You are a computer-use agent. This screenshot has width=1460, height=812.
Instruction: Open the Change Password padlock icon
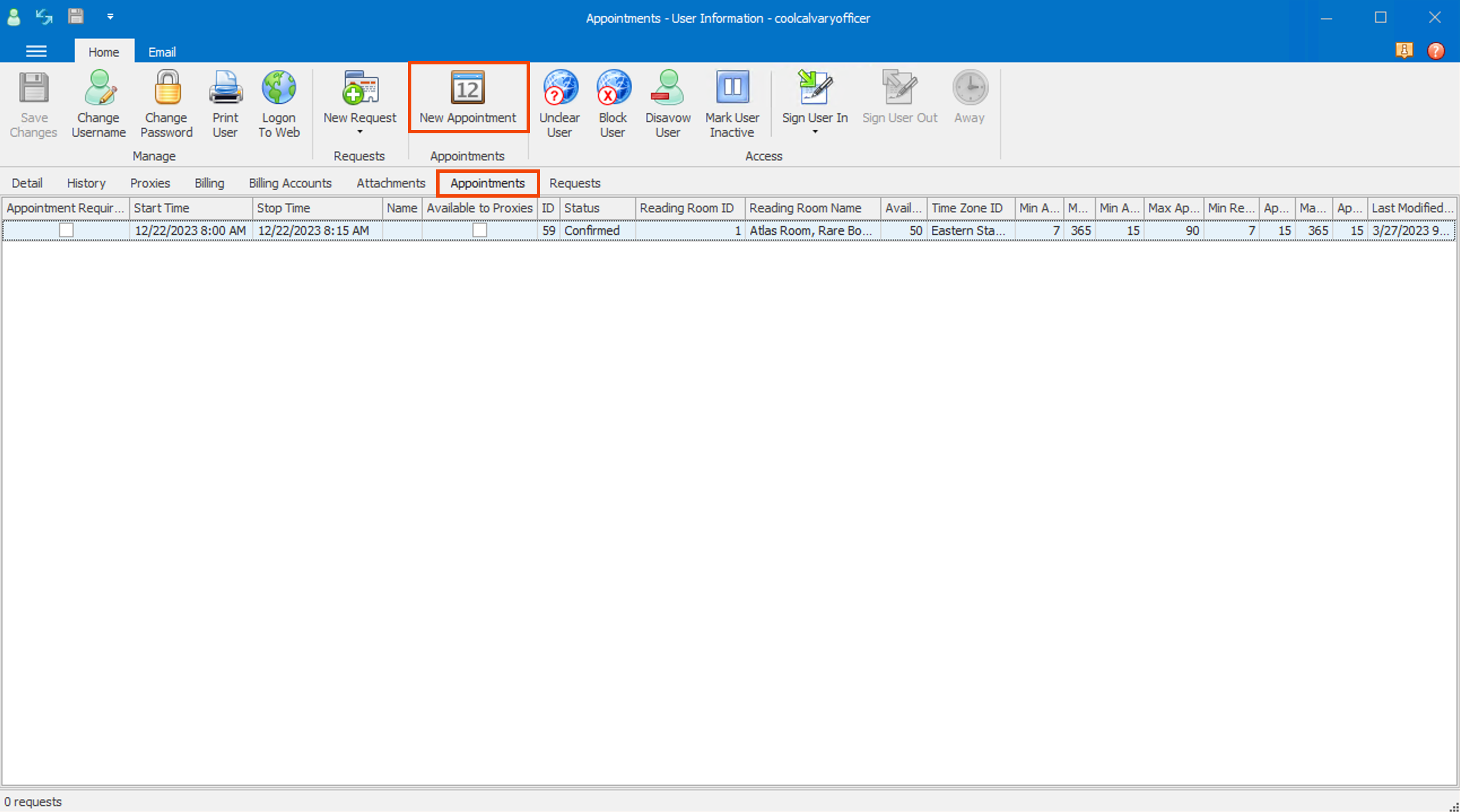167,88
